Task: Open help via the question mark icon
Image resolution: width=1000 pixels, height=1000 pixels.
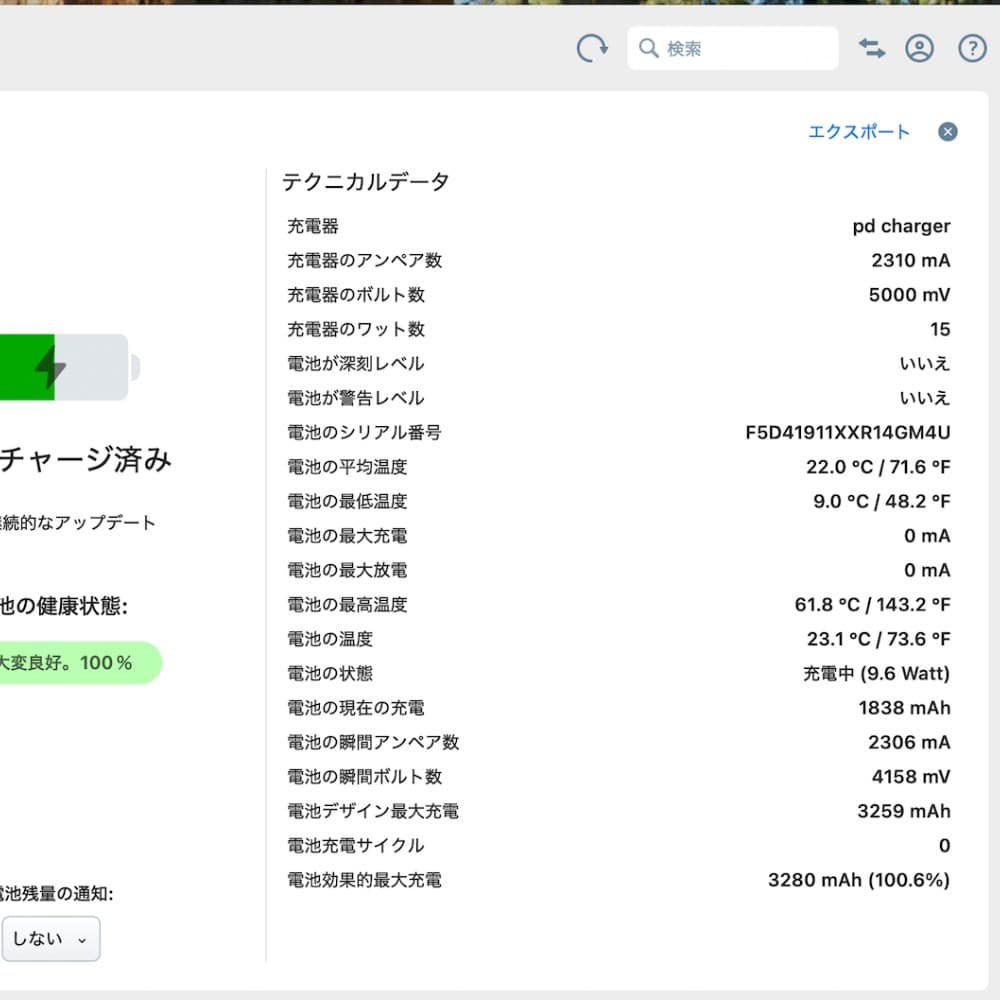Action: click(971, 47)
